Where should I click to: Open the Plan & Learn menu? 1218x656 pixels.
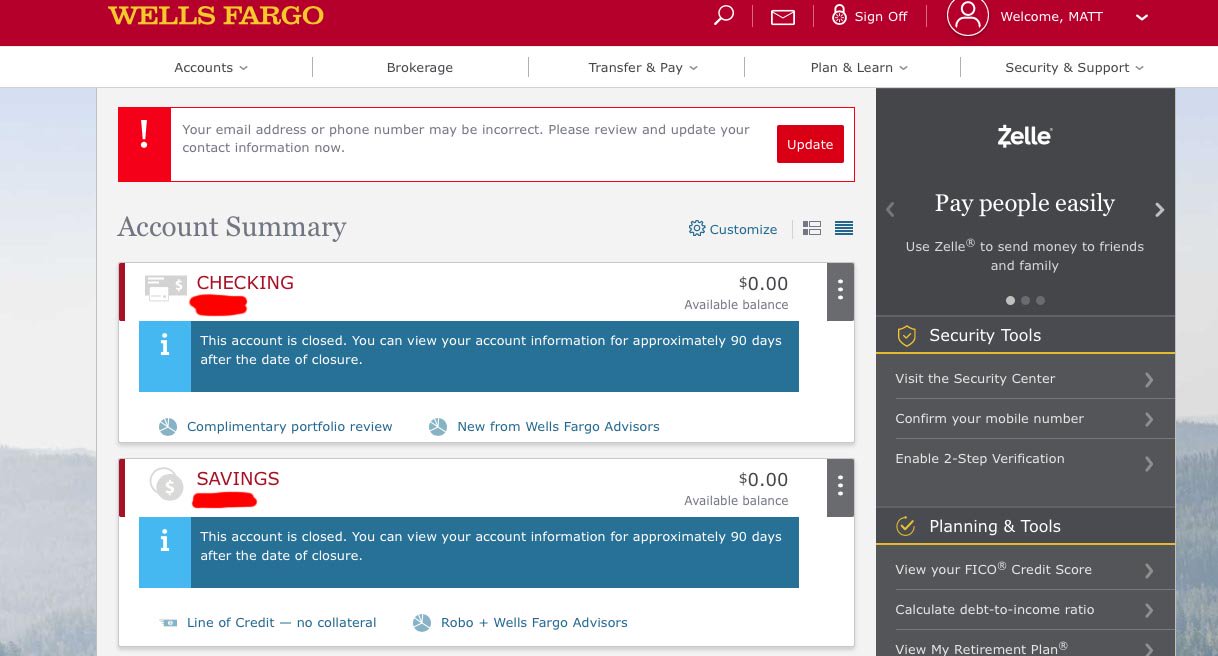(x=858, y=67)
